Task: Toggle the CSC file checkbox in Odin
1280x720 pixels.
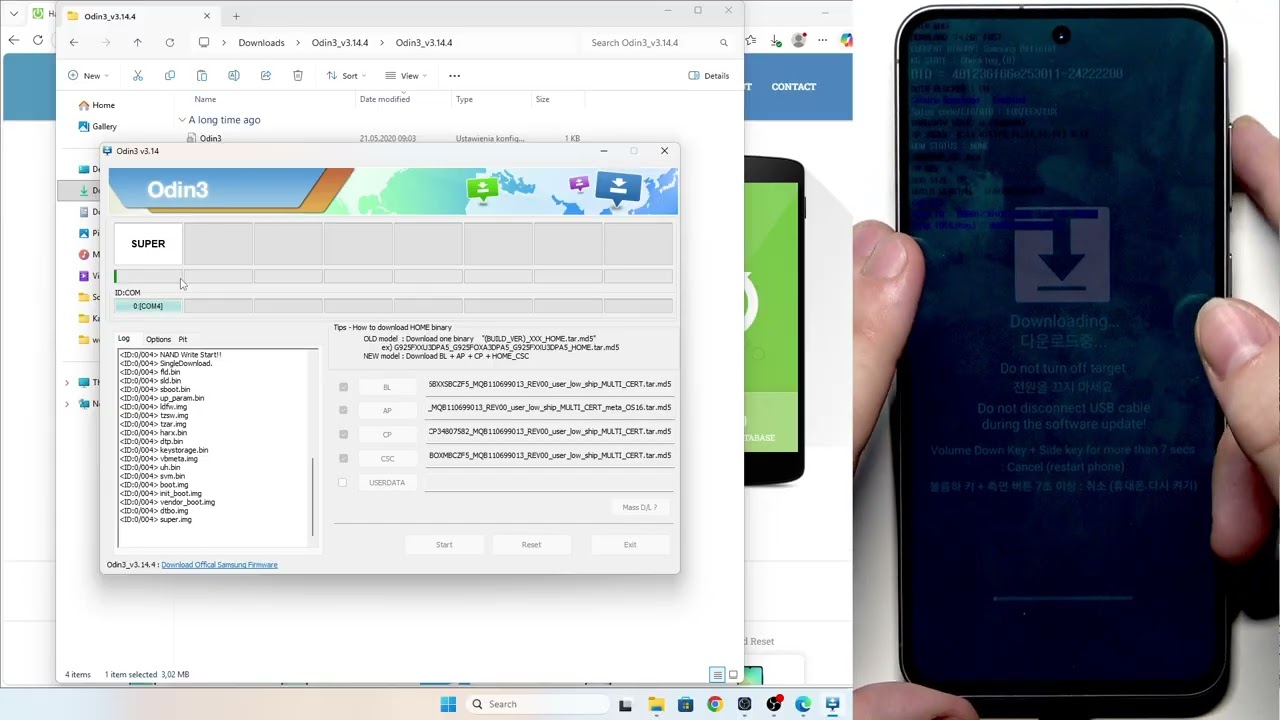Action: pyautogui.click(x=343, y=458)
